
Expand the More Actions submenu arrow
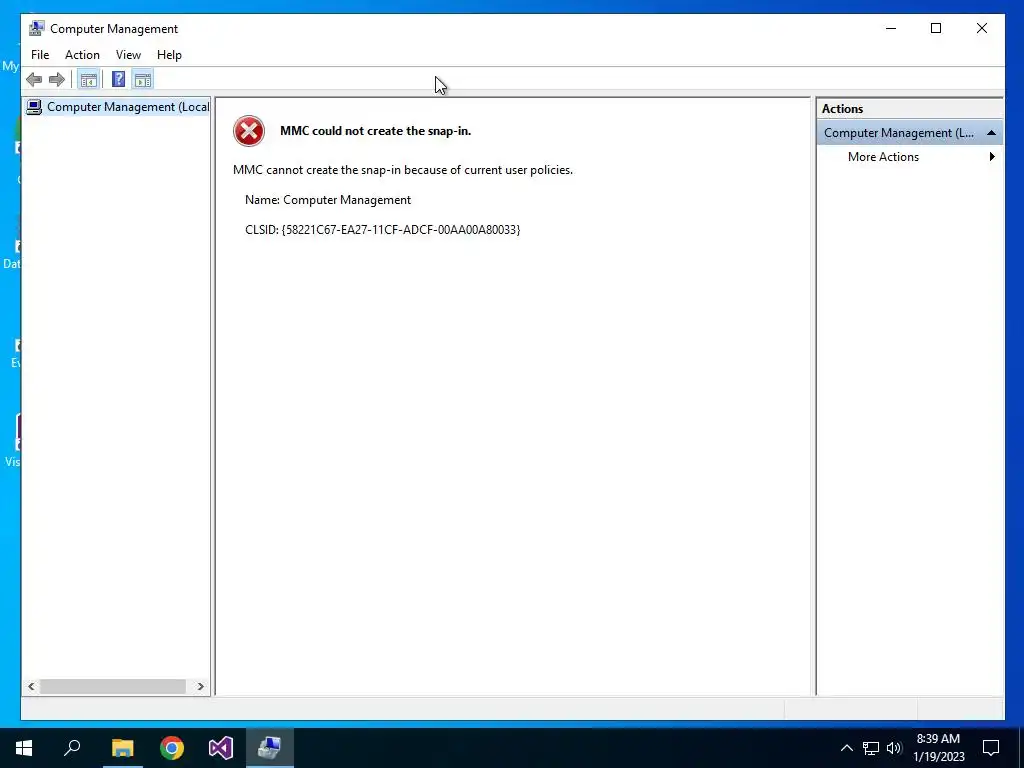tap(992, 157)
